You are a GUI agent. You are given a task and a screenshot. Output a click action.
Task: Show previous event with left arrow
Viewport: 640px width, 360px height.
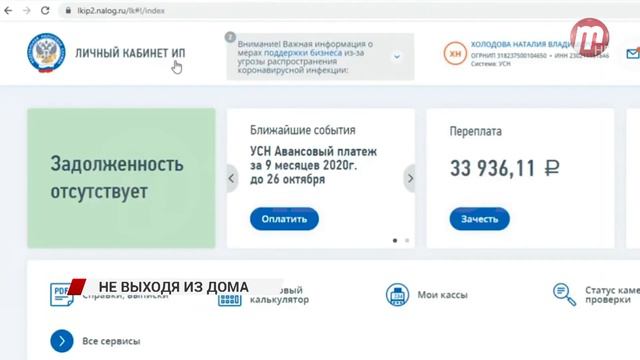coord(231,178)
